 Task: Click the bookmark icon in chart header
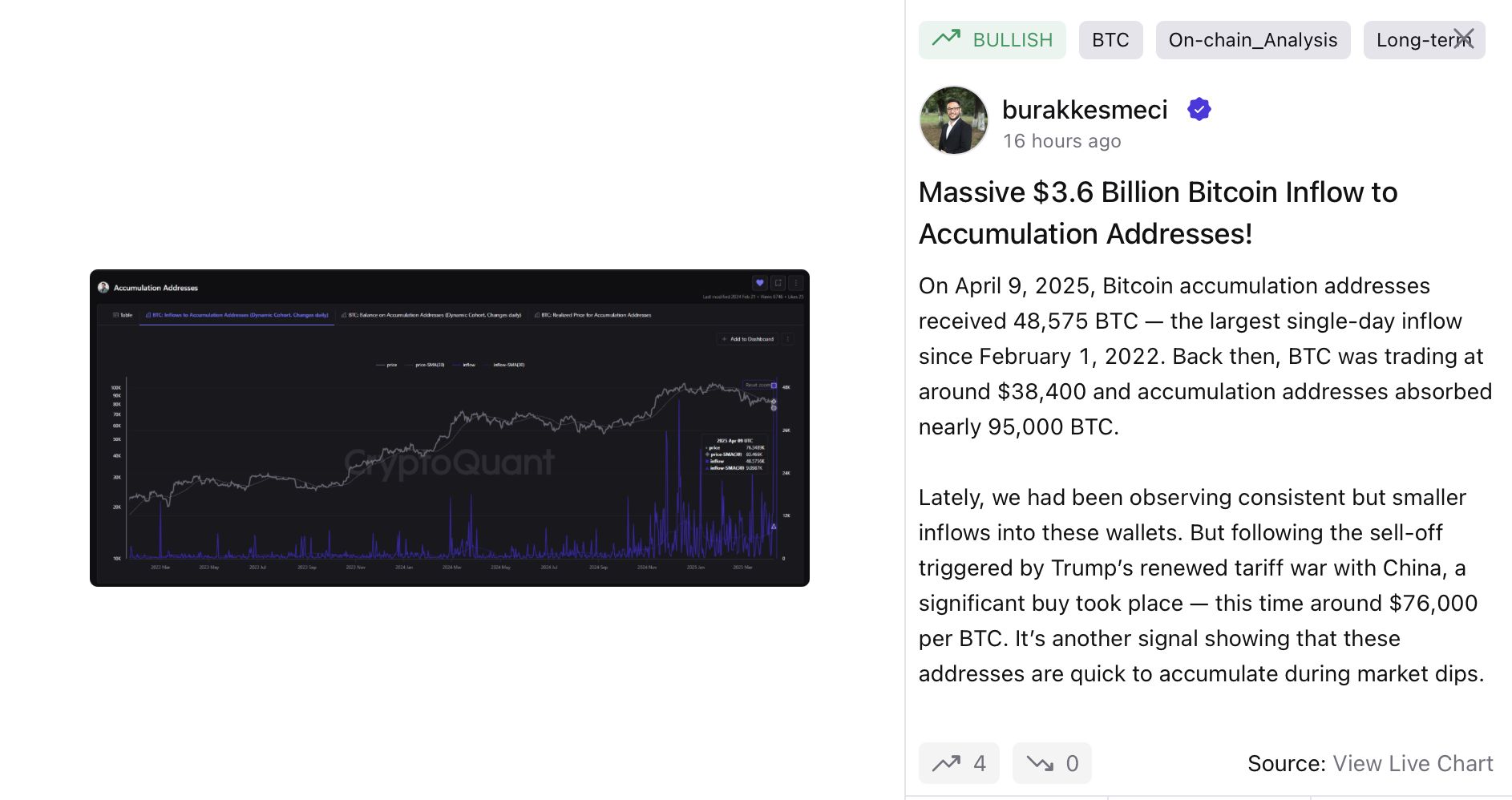(778, 283)
